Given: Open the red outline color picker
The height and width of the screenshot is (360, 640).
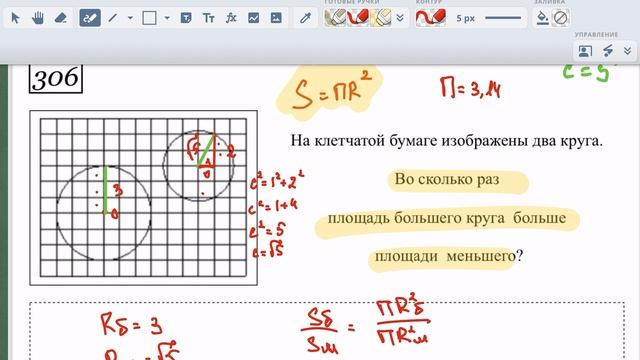Looking at the screenshot, I should 430,18.
